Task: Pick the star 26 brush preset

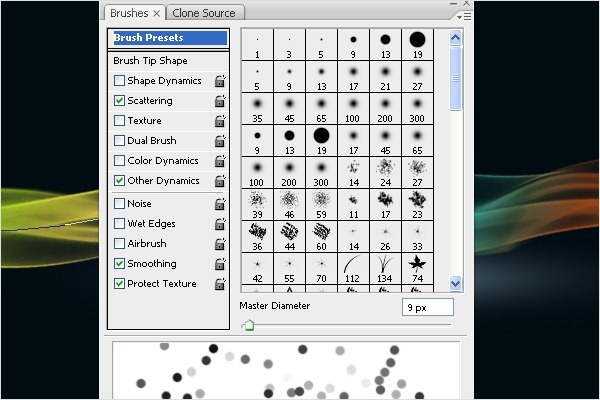Action: 385,237
